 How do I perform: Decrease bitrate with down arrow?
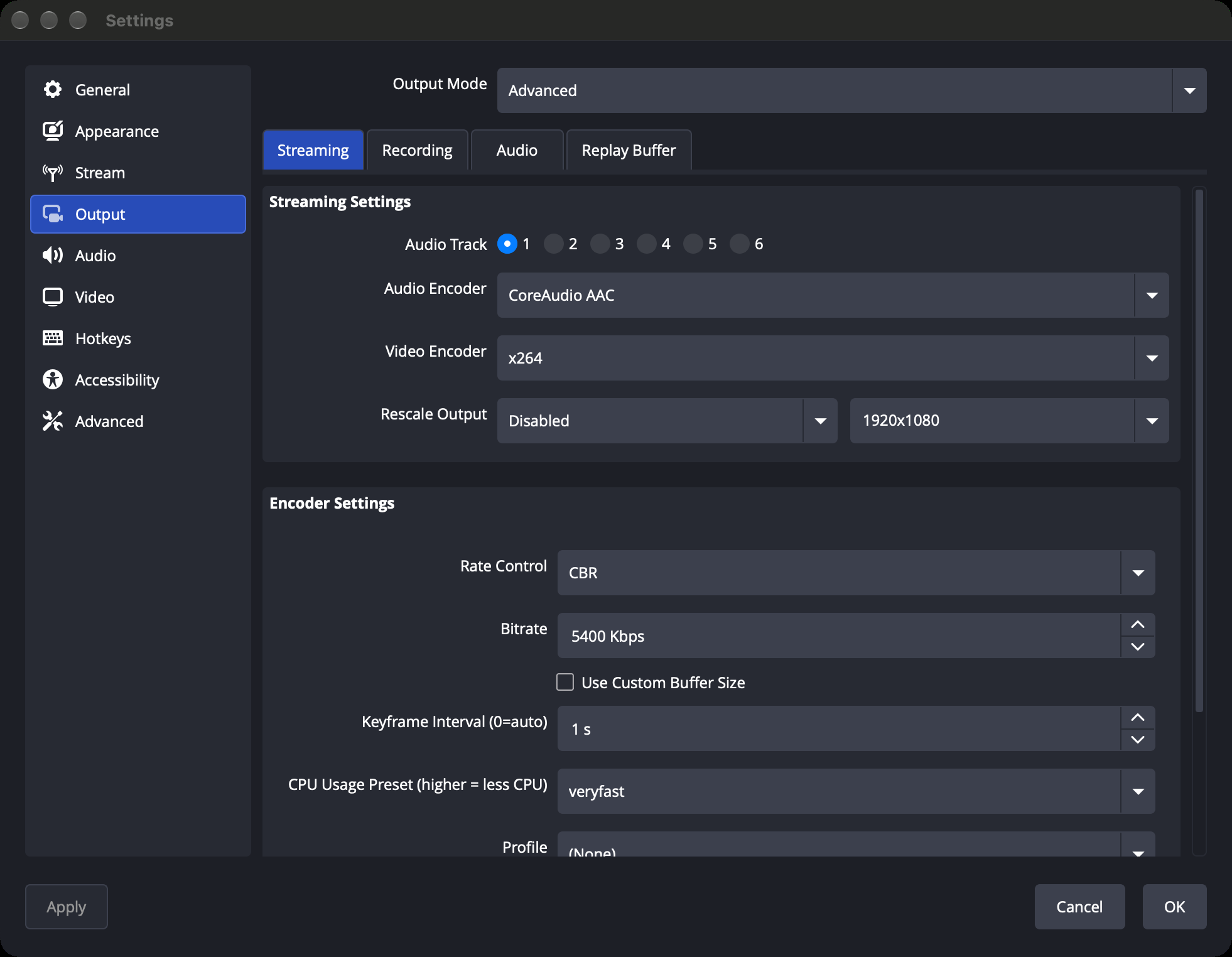pyautogui.click(x=1138, y=647)
